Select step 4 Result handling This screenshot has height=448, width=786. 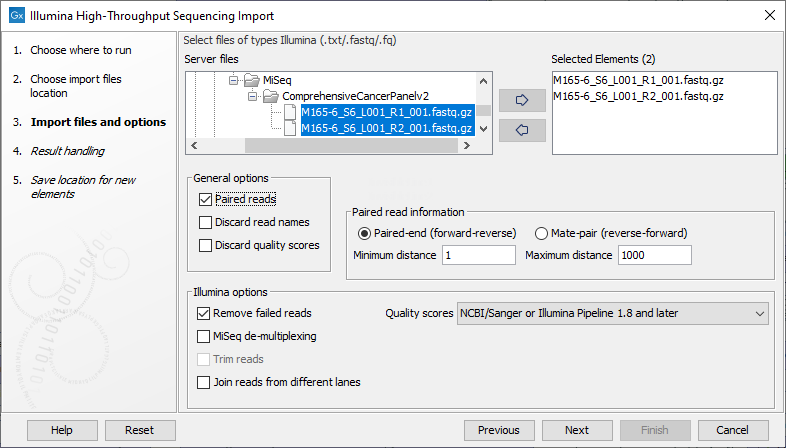(68, 151)
